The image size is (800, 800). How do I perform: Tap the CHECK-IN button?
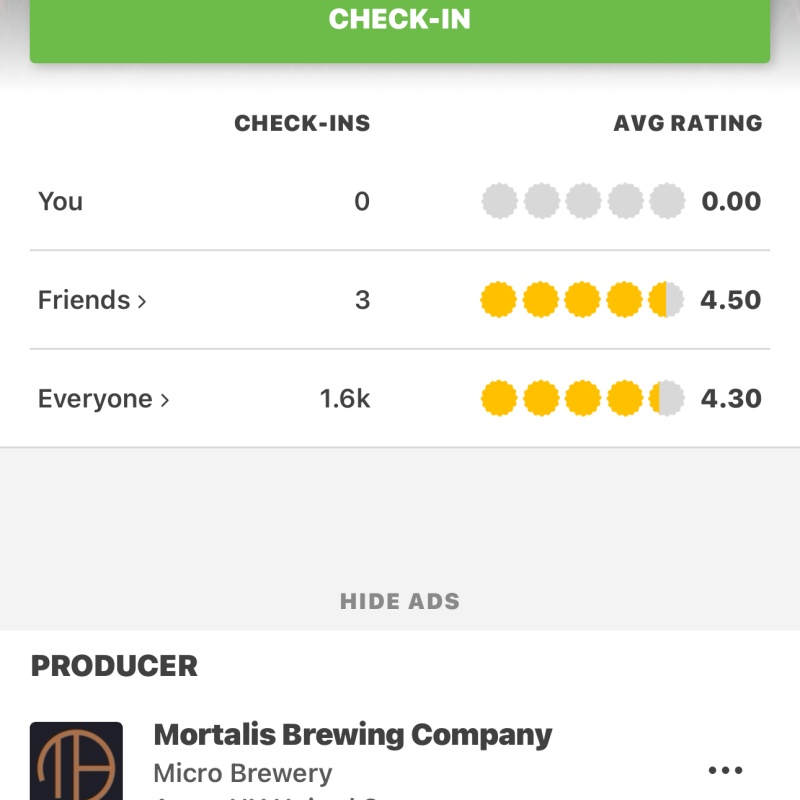pos(400,19)
